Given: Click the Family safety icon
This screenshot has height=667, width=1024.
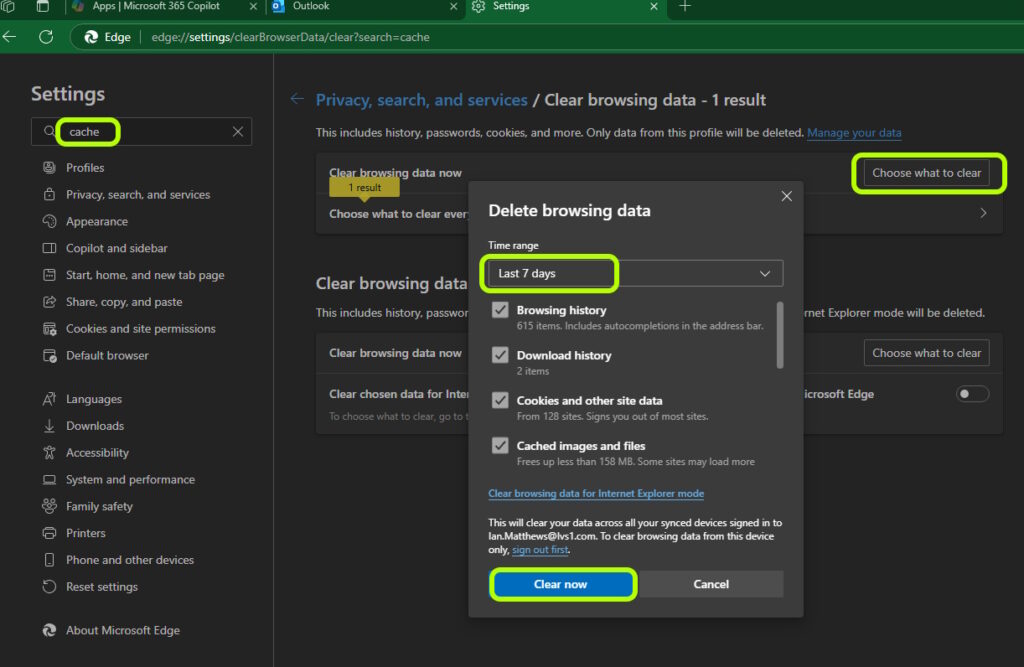Looking at the screenshot, I should (49, 507).
